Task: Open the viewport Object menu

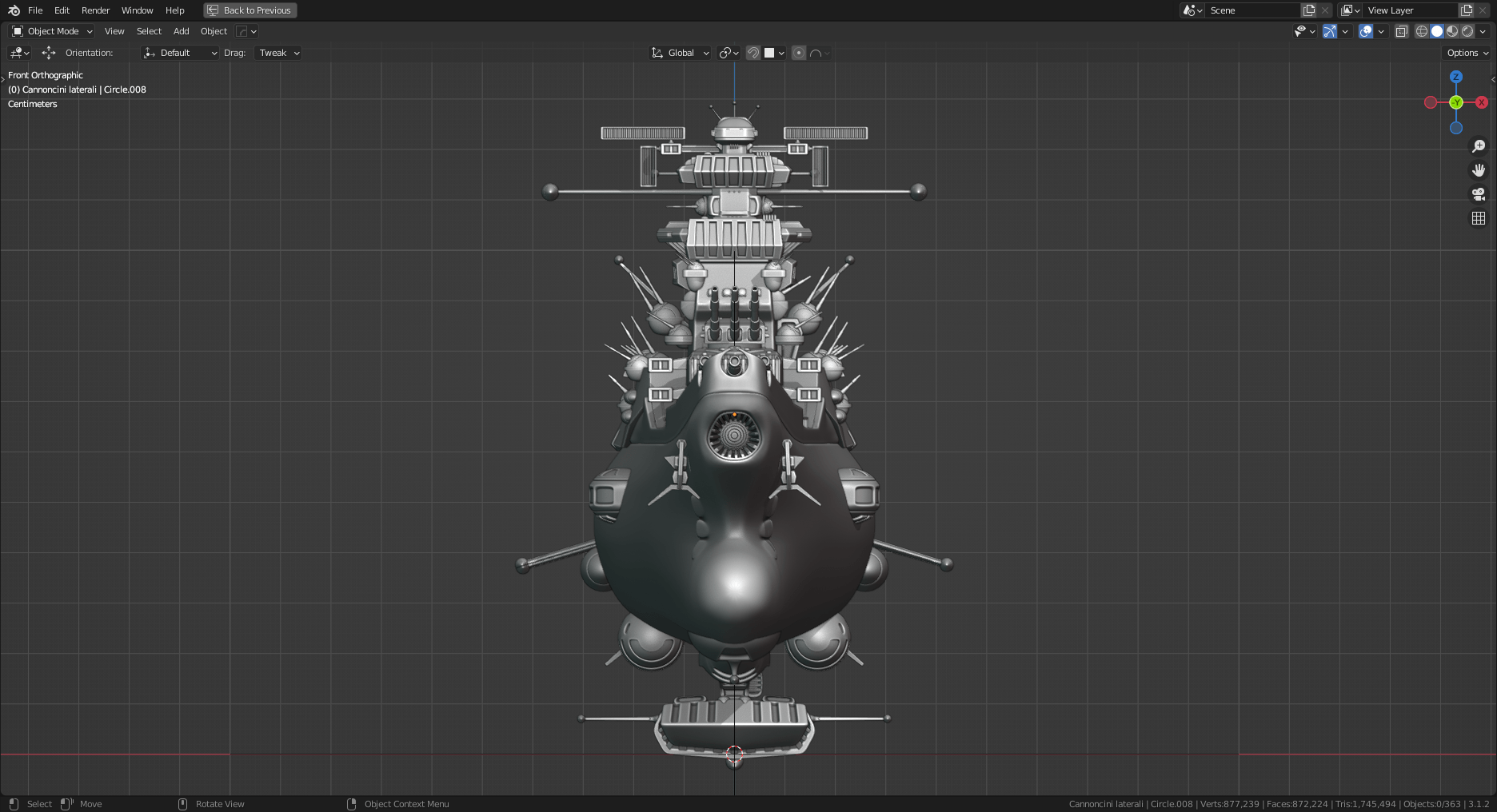Action: coord(214,31)
